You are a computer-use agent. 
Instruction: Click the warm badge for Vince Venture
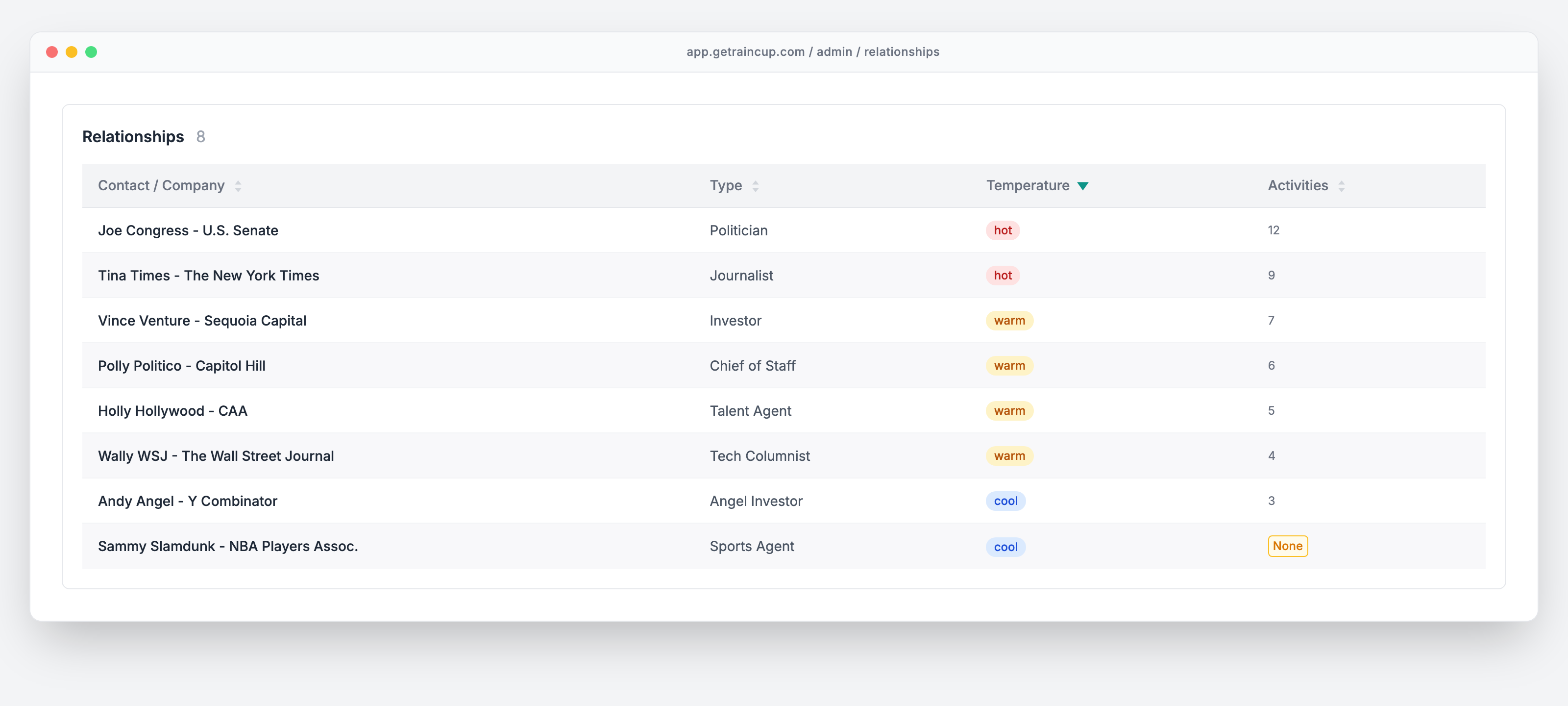point(1009,321)
